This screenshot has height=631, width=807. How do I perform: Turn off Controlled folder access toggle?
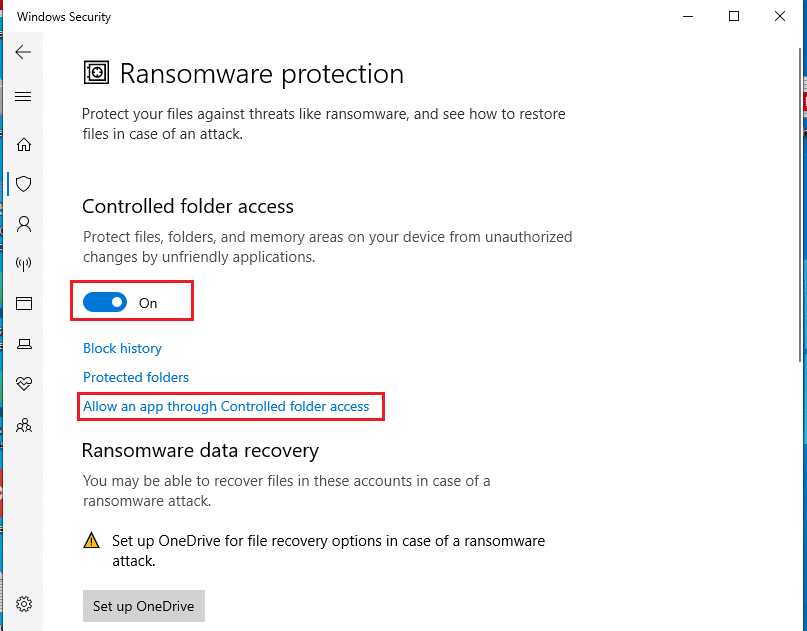[x=105, y=303]
